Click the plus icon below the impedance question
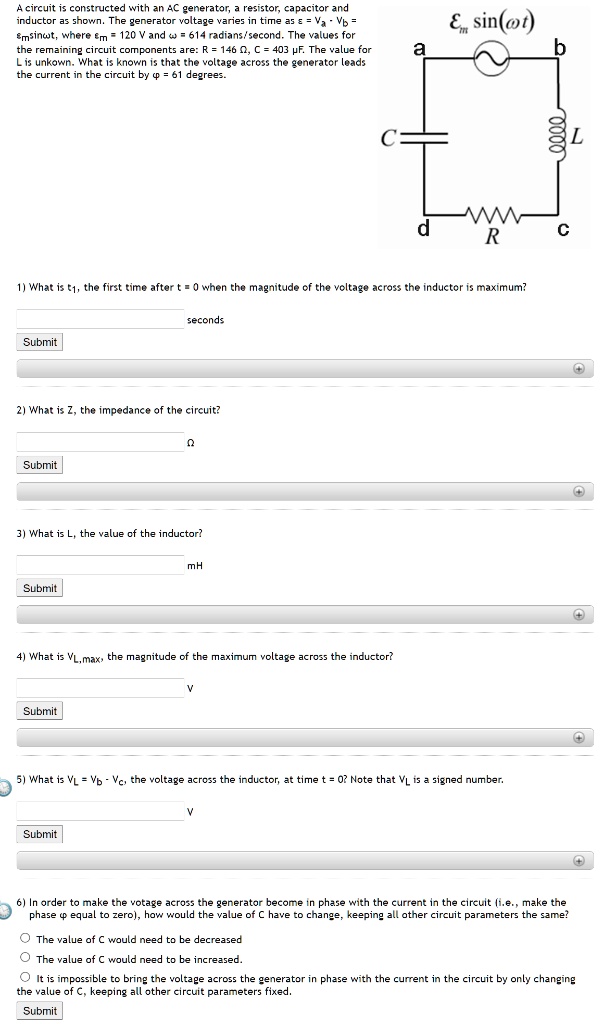Viewport: 604px width, 1024px height. point(578,492)
